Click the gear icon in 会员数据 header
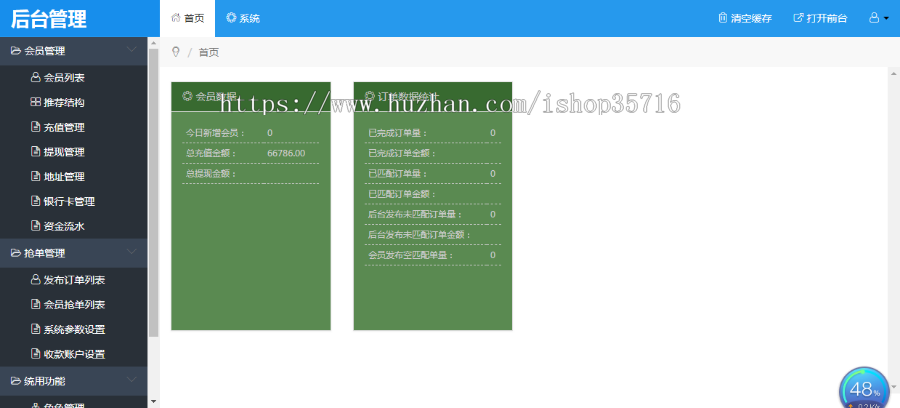The width and height of the screenshot is (900, 408). pos(187,96)
